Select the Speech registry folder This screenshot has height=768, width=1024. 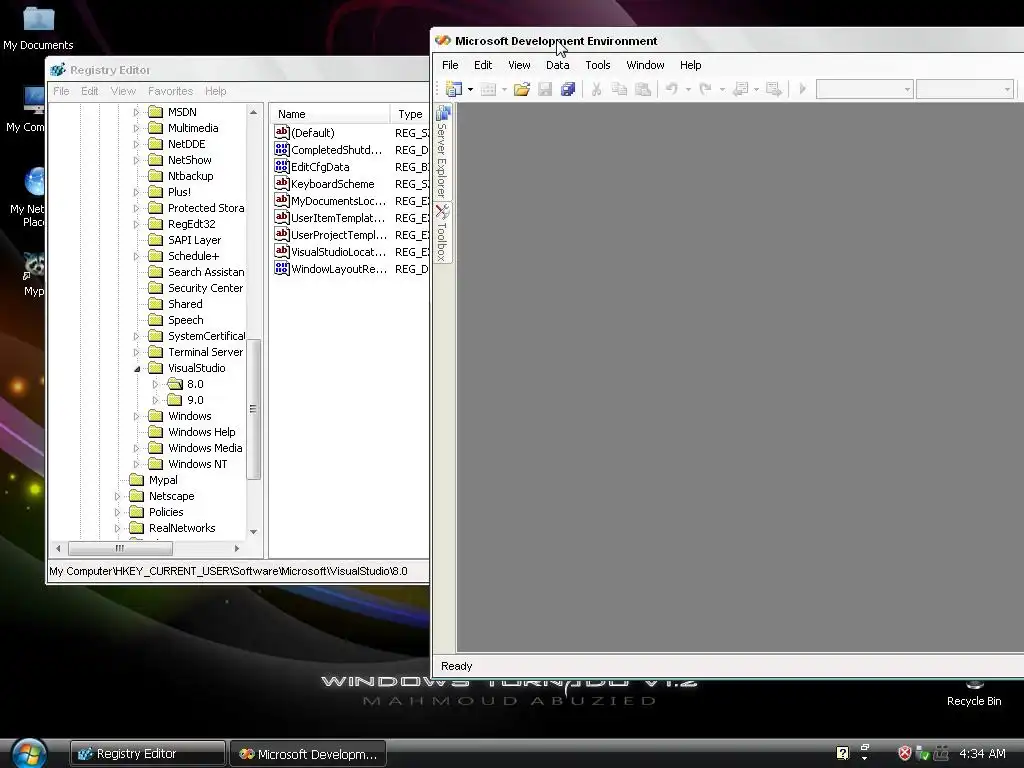pos(185,320)
